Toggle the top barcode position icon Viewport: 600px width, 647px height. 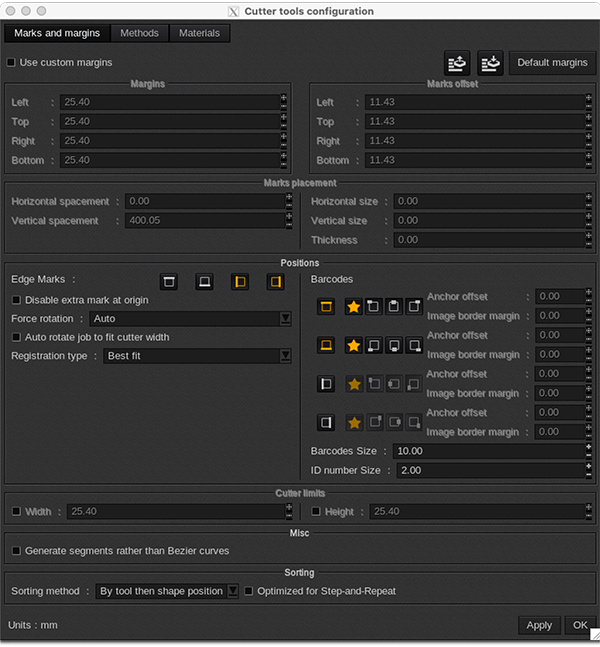point(326,307)
